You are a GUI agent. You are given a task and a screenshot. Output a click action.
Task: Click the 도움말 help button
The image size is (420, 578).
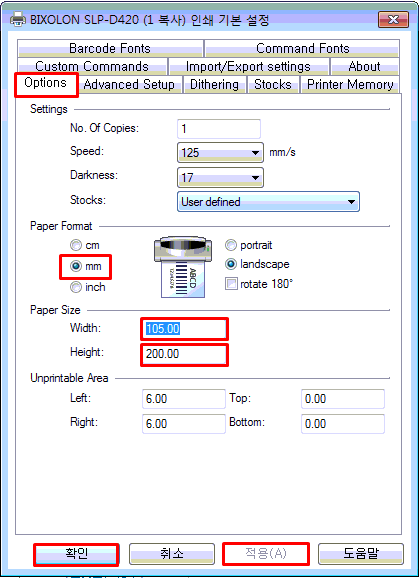(361, 554)
